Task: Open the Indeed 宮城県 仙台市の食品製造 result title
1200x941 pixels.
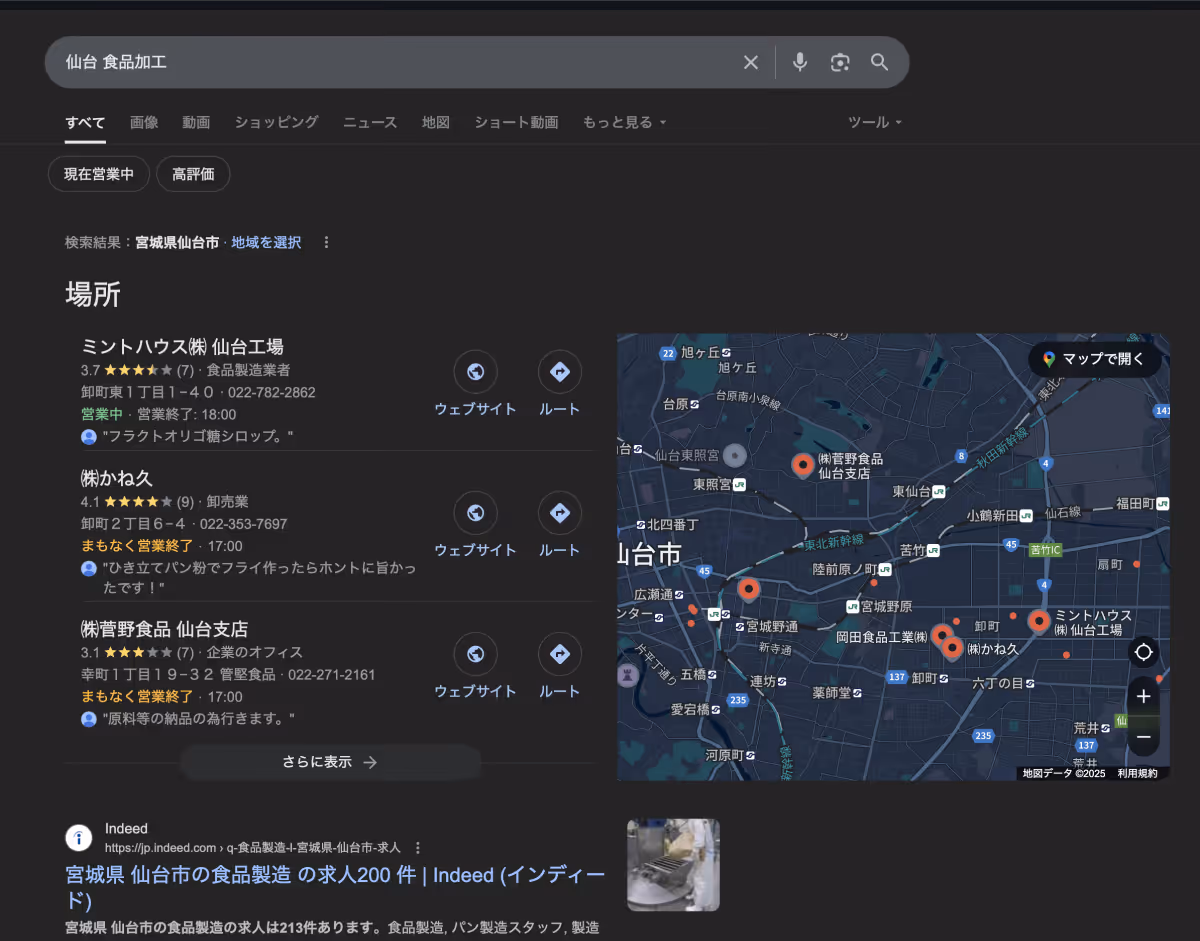Action: tap(335, 887)
